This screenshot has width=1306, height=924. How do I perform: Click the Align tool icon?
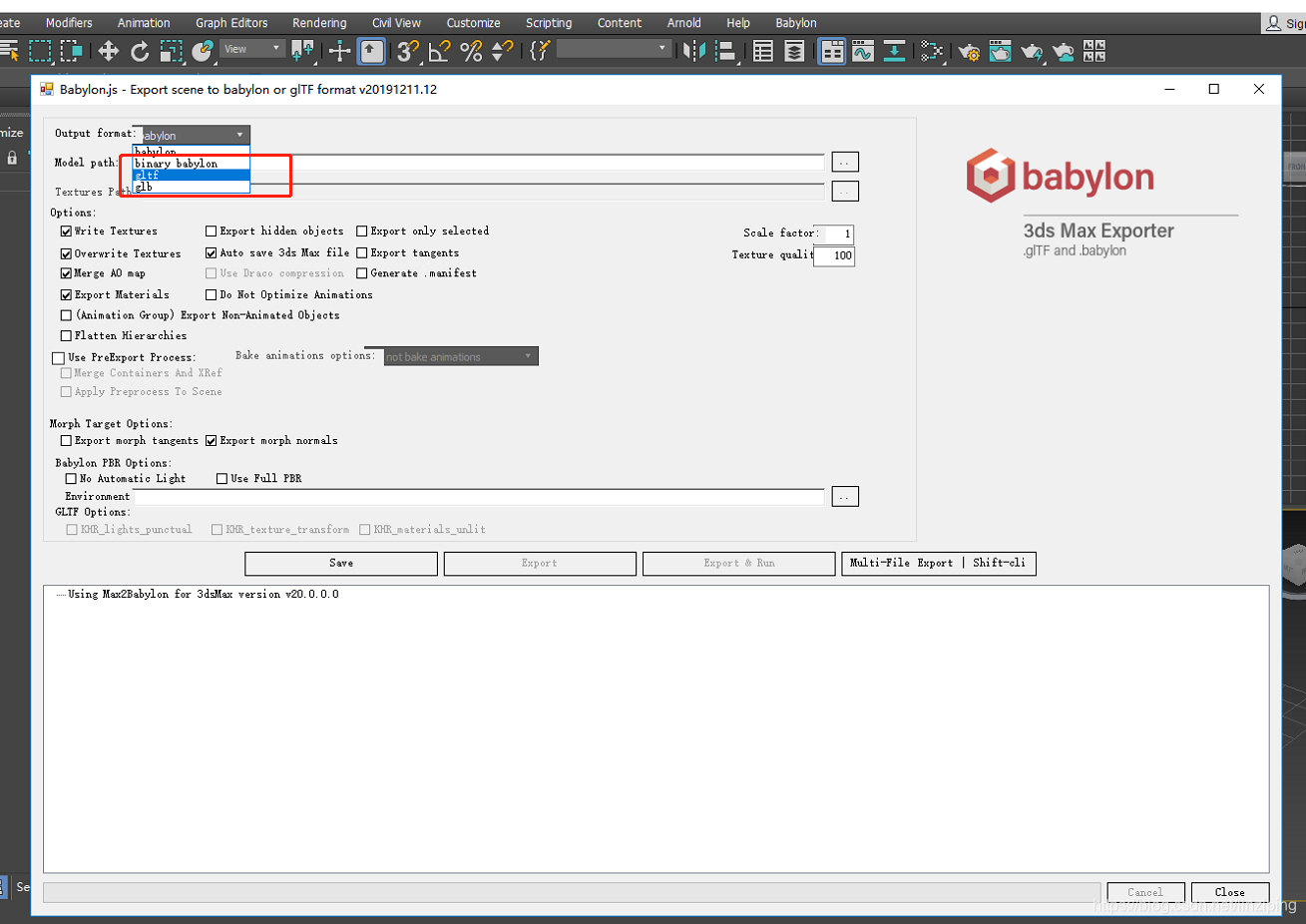[x=726, y=51]
